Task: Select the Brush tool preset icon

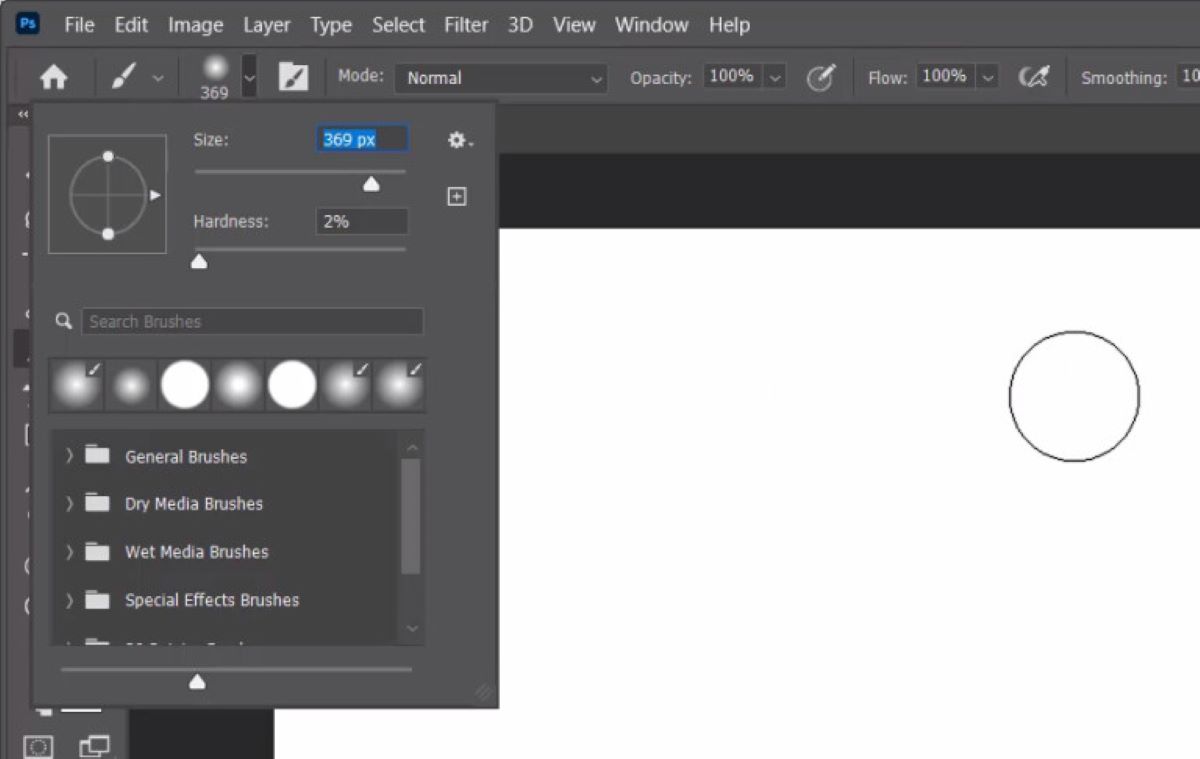Action: [x=124, y=77]
